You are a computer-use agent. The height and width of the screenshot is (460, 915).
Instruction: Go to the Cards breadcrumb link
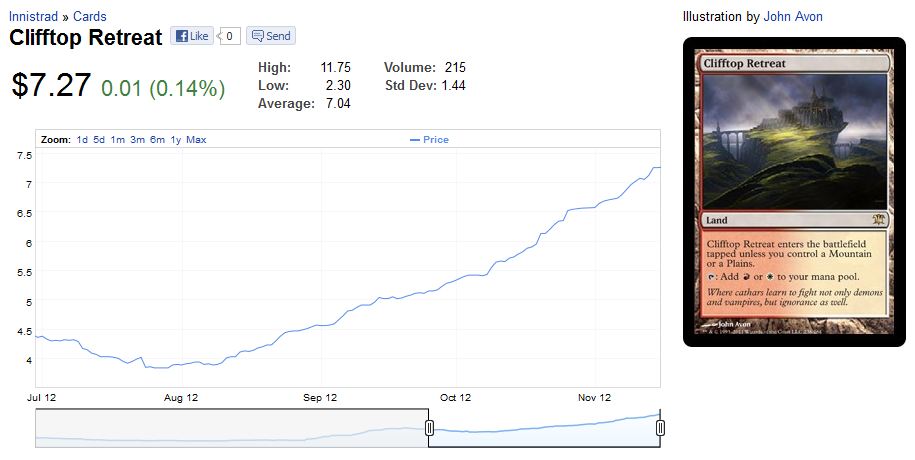[x=90, y=17]
